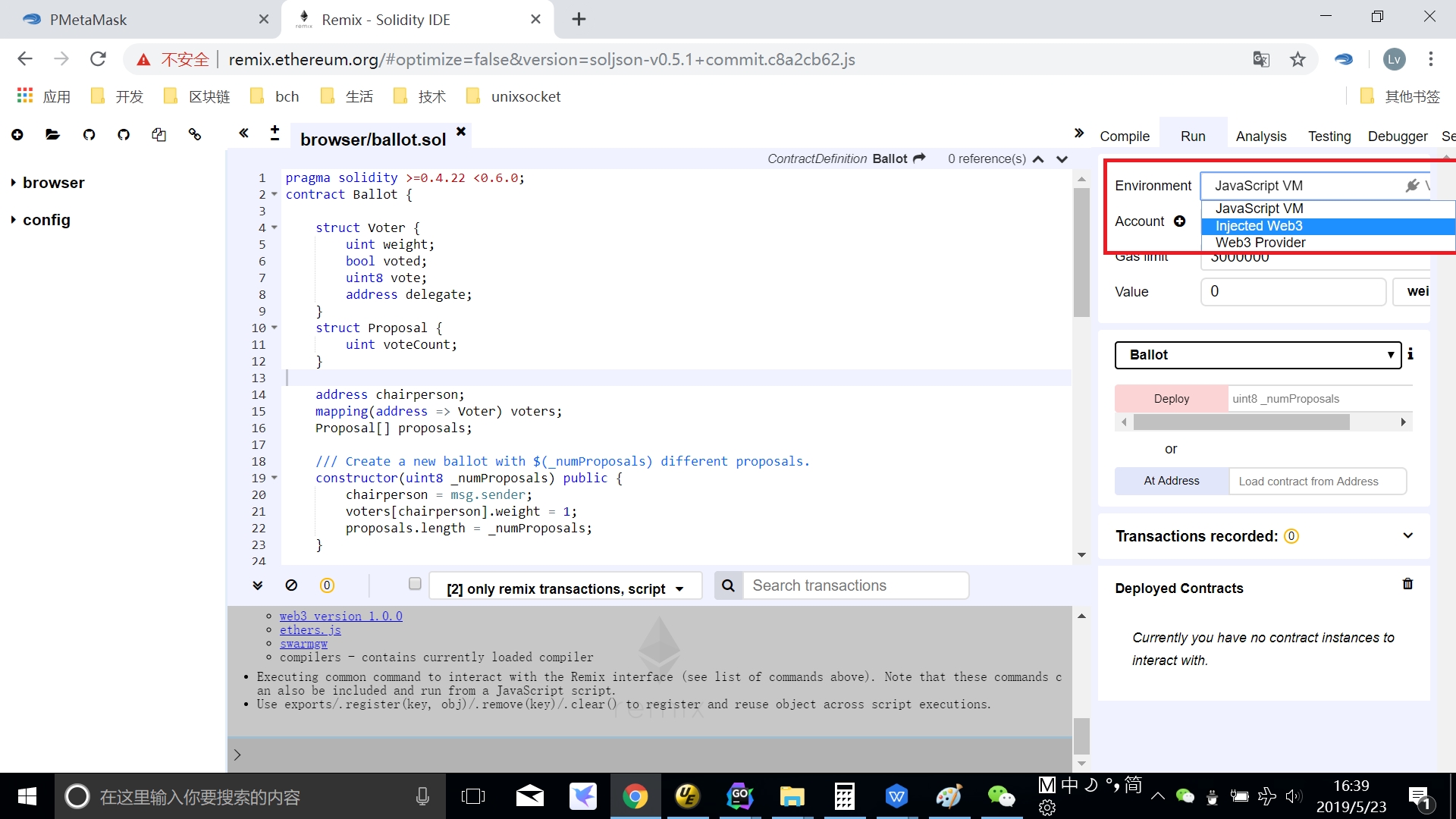1456x819 pixels.
Task: Click the open folder icon in file explorer
Action: [x=52, y=135]
